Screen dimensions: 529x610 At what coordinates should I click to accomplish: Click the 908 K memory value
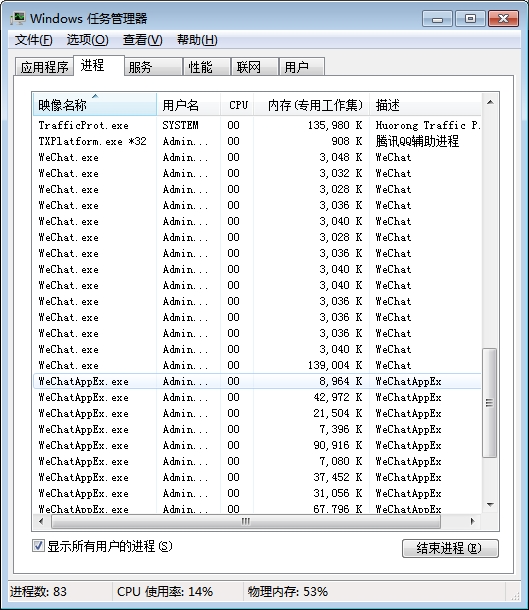click(347, 141)
